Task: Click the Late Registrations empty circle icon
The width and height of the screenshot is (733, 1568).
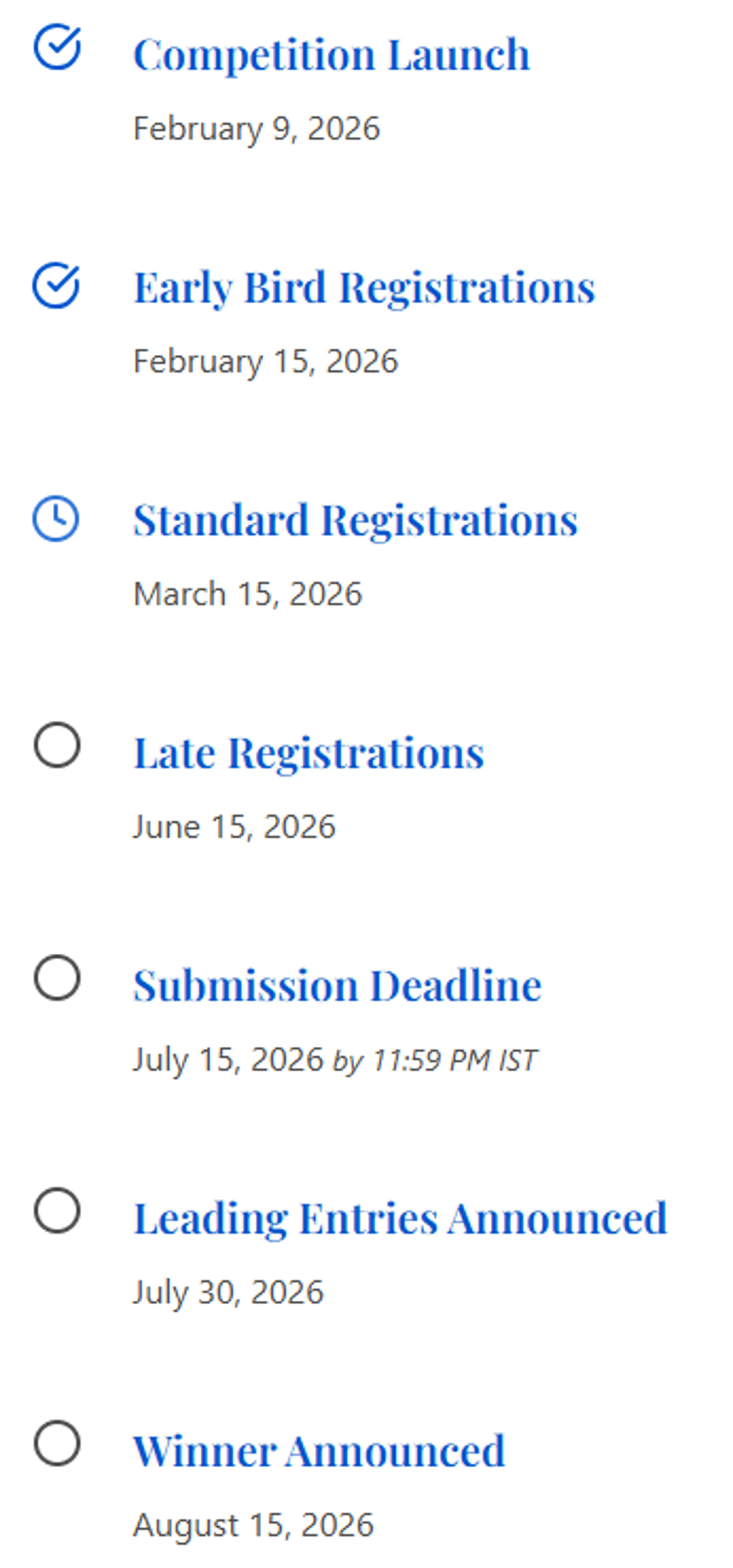Action: point(57,745)
